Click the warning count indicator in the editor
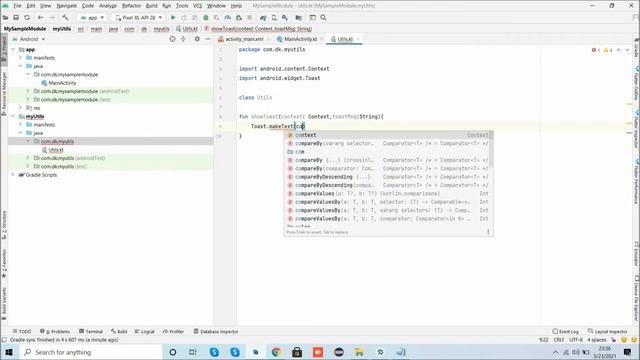Viewport: 640px width, 360px height. (x=608, y=50)
